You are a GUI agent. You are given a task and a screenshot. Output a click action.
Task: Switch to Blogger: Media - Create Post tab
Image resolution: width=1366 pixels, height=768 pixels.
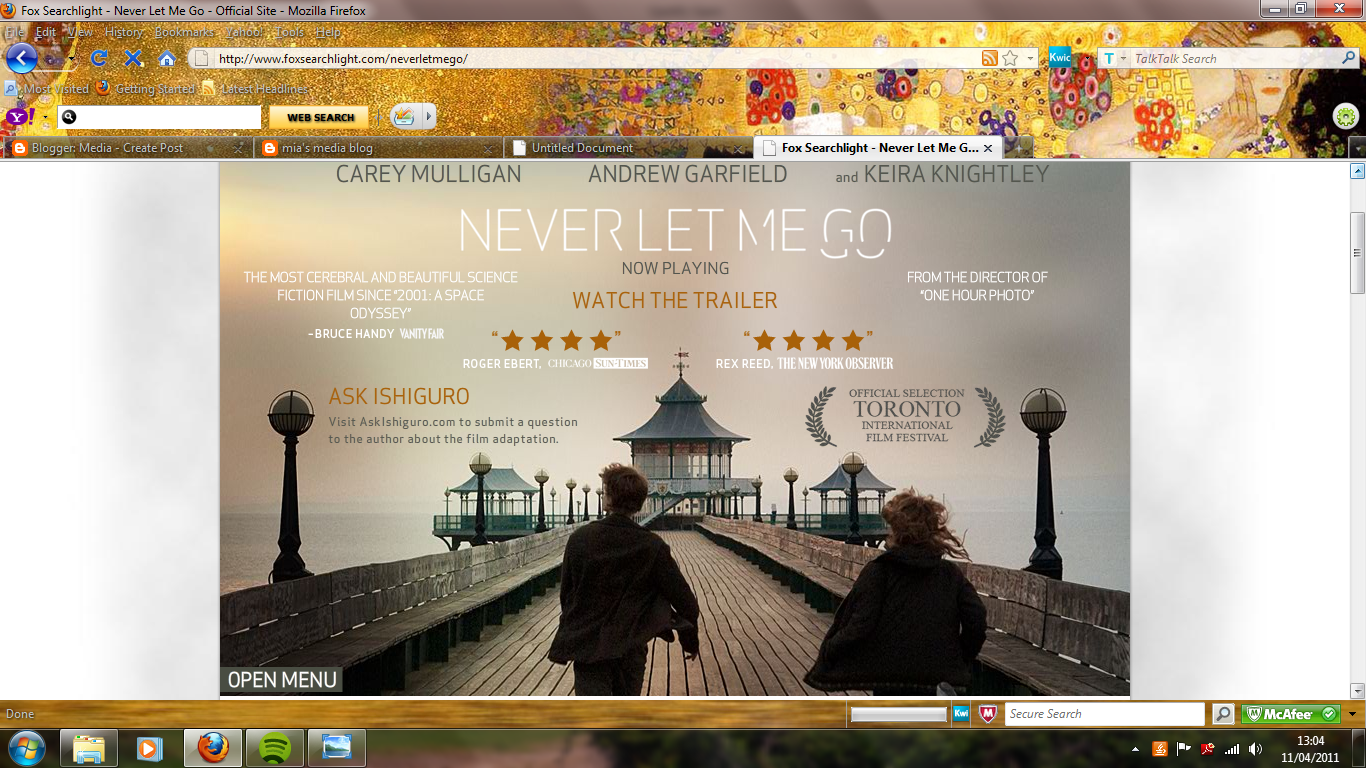click(x=126, y=148)
